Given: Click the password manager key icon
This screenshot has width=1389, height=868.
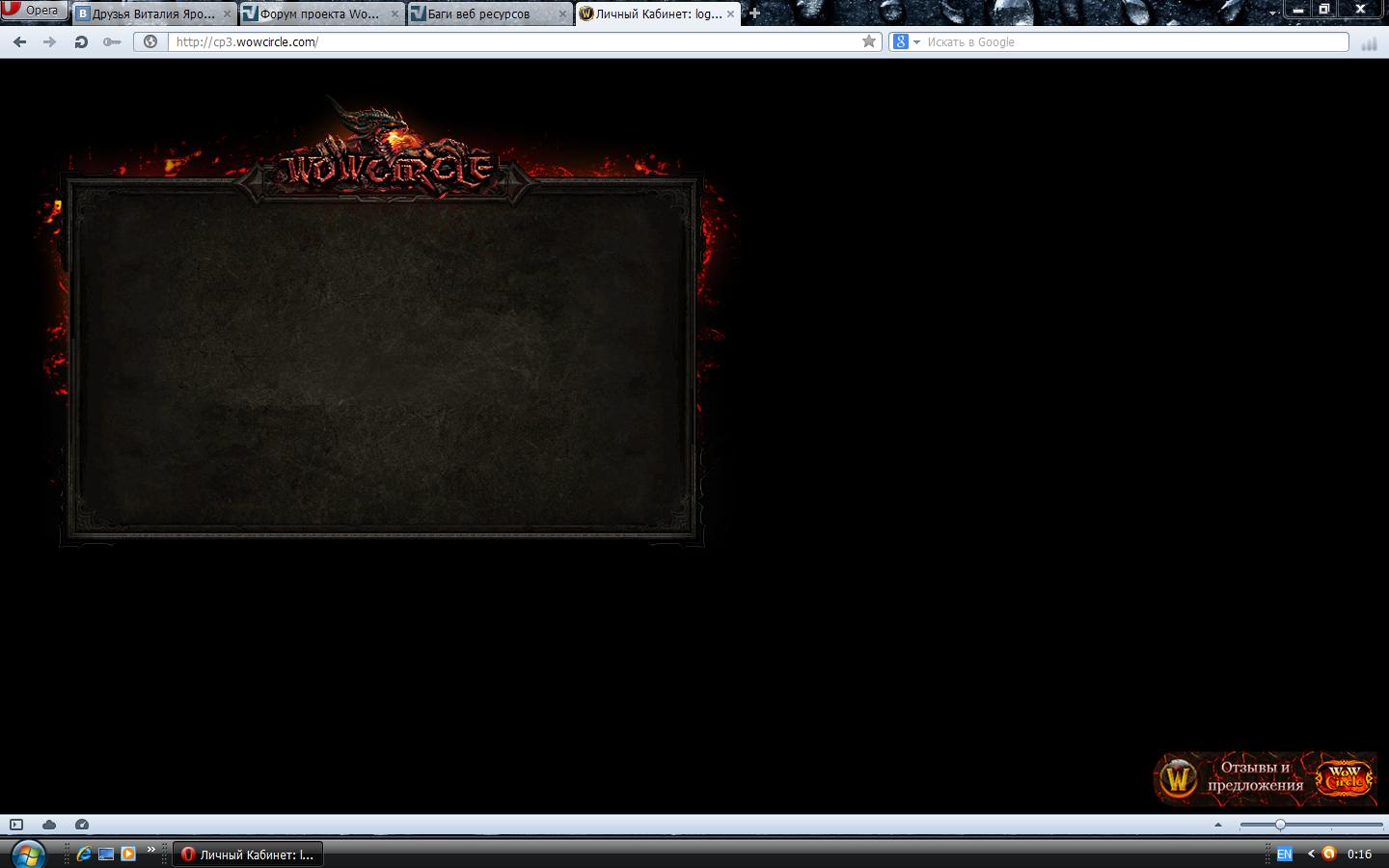Looking at the screenshot, I should click(112, 41).
